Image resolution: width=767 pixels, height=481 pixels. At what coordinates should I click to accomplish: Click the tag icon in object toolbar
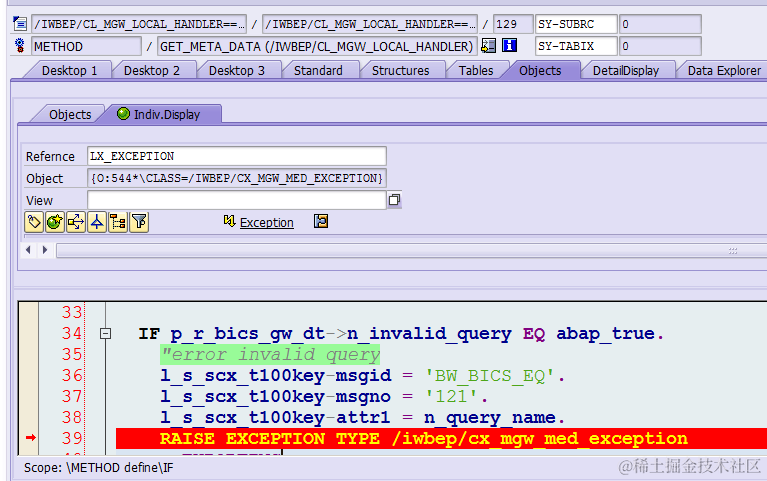point(34,222)
